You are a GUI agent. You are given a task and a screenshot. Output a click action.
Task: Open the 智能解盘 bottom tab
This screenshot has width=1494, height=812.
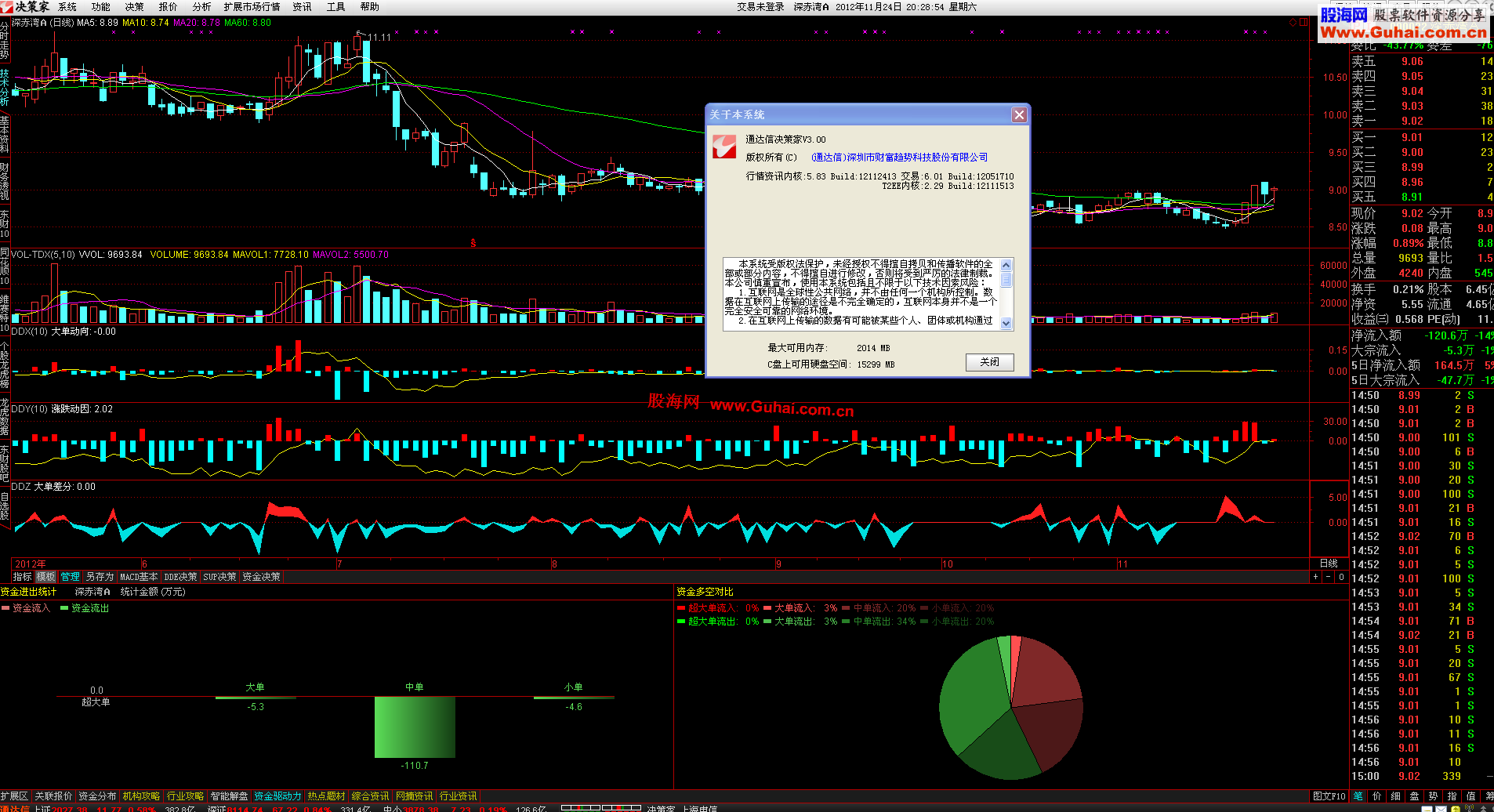coord(229,796)
